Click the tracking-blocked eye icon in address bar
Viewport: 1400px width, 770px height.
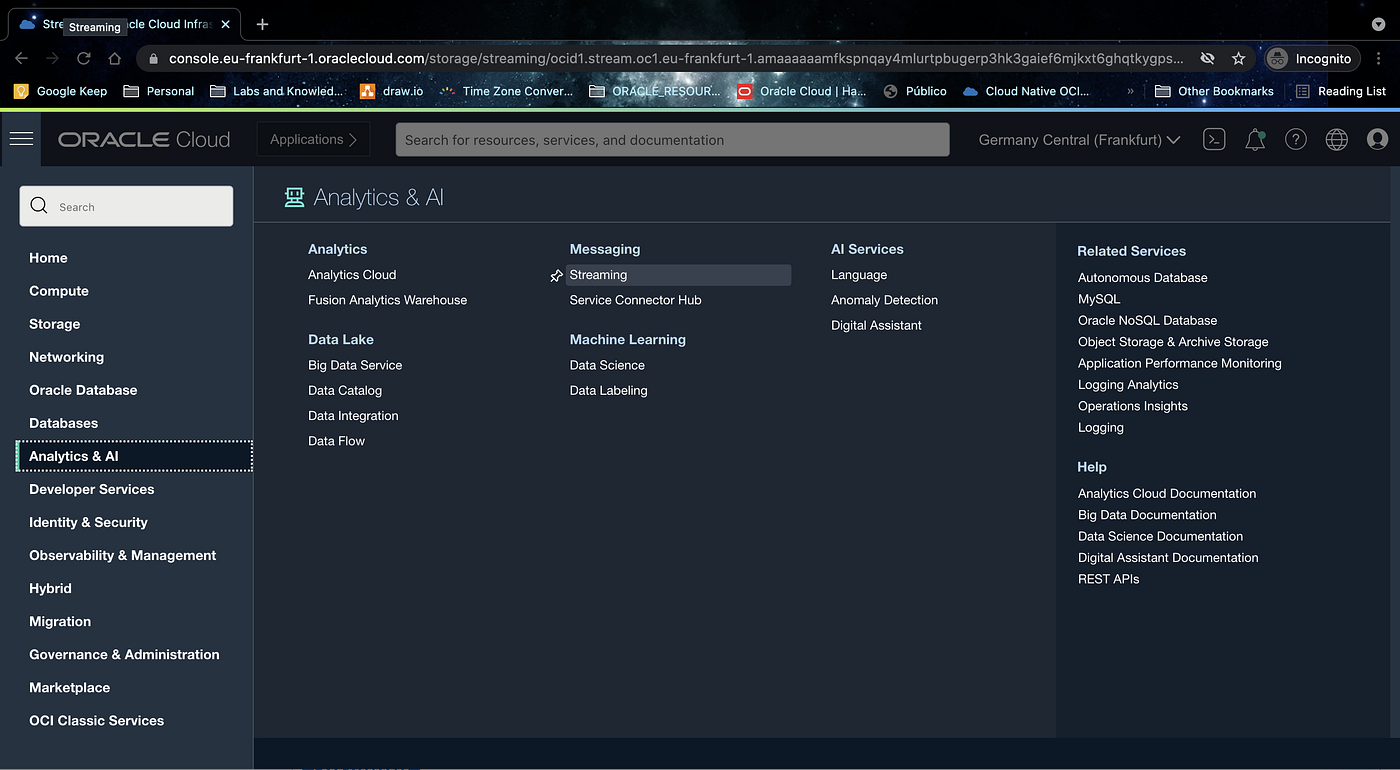pyautogui.click(x=1207, y=58)
